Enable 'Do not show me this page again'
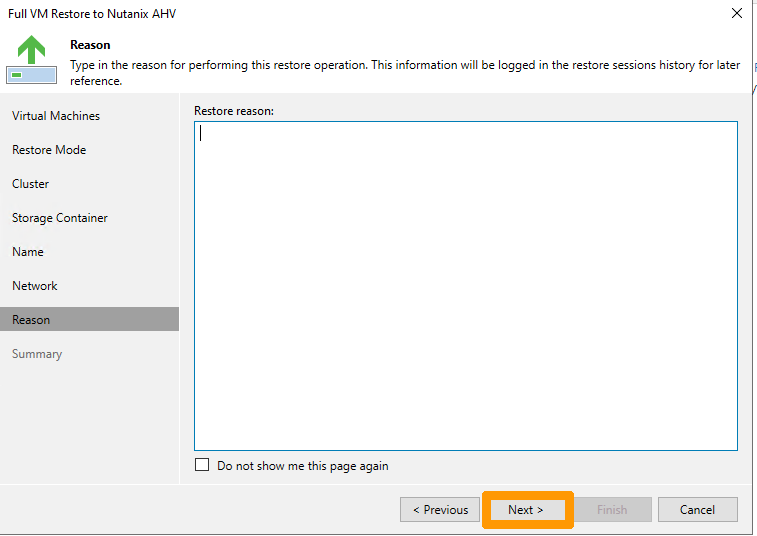757x536 pixels. 202,465
